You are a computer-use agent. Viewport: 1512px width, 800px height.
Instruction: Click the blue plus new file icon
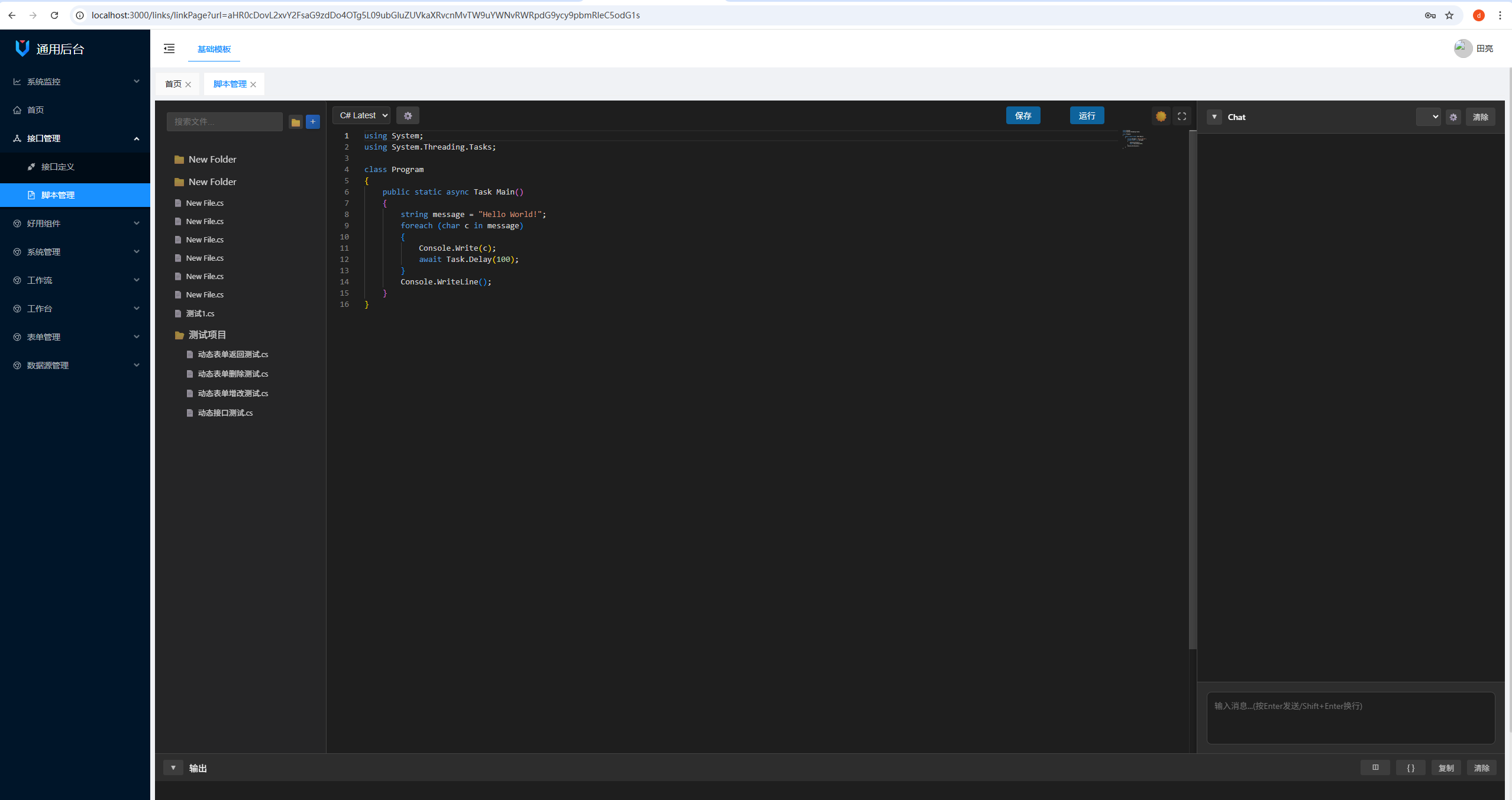point(313,122)
